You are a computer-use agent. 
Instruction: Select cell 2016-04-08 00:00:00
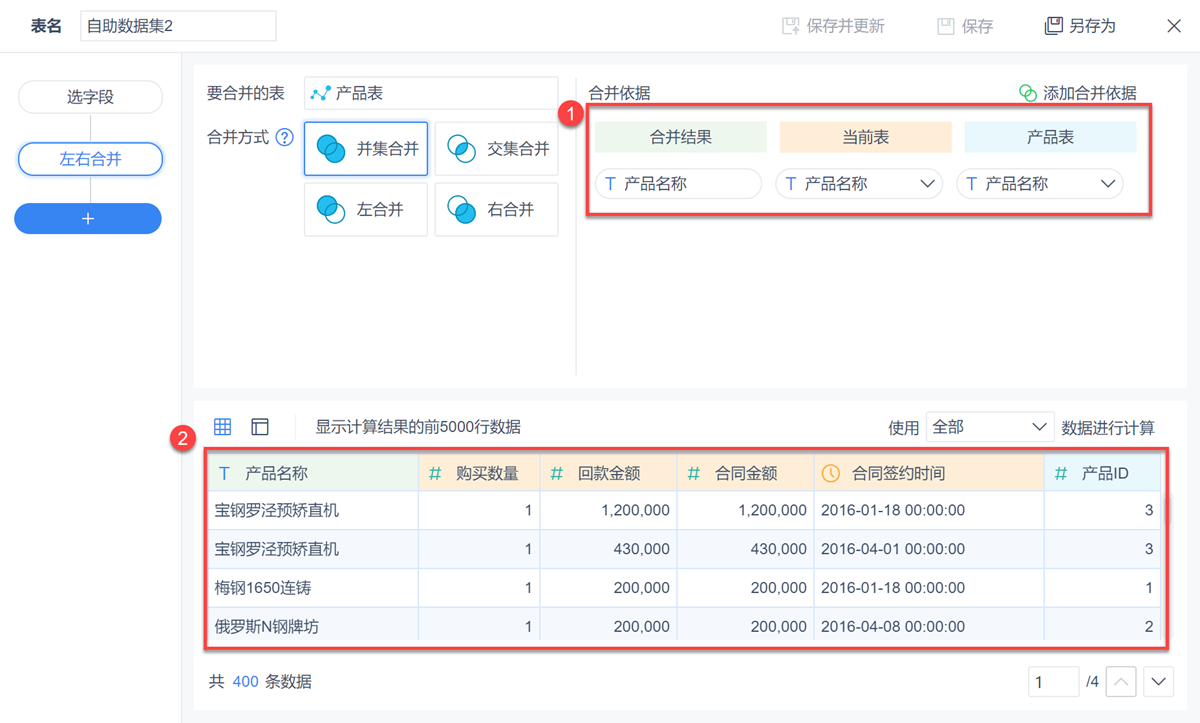pos(929,627)
